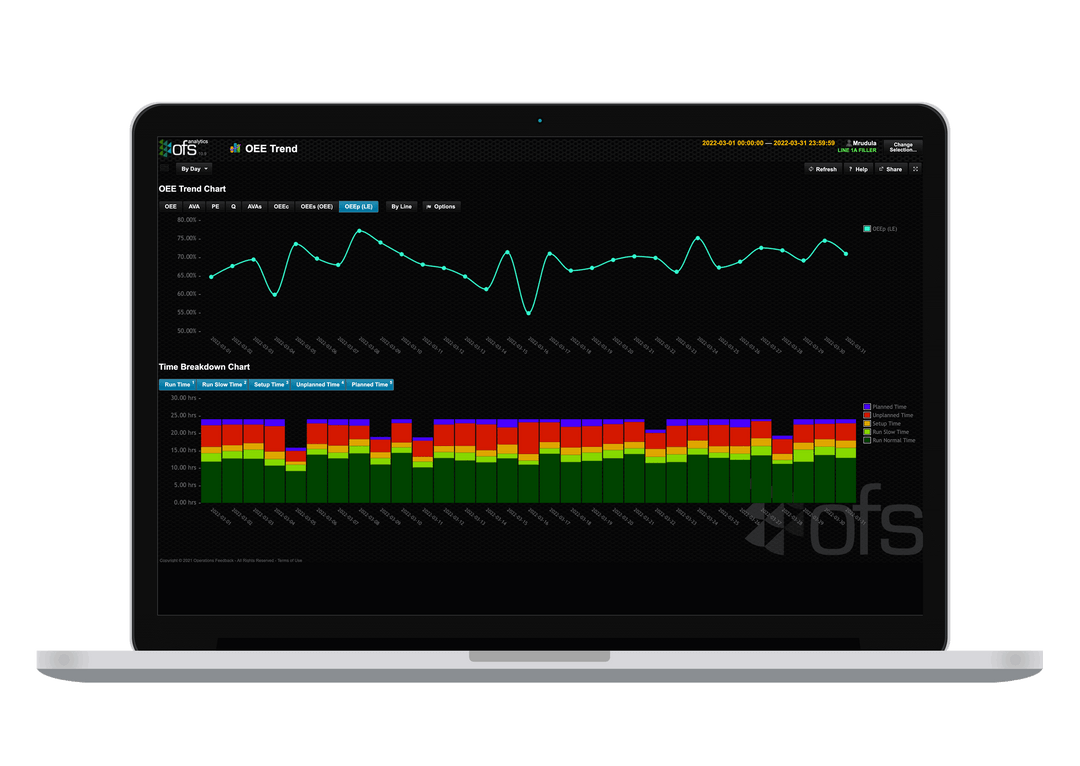The image size is (1080, 766).
Task: Click the Unplanned Time red legend swatch
Action: tap(867, 415)
